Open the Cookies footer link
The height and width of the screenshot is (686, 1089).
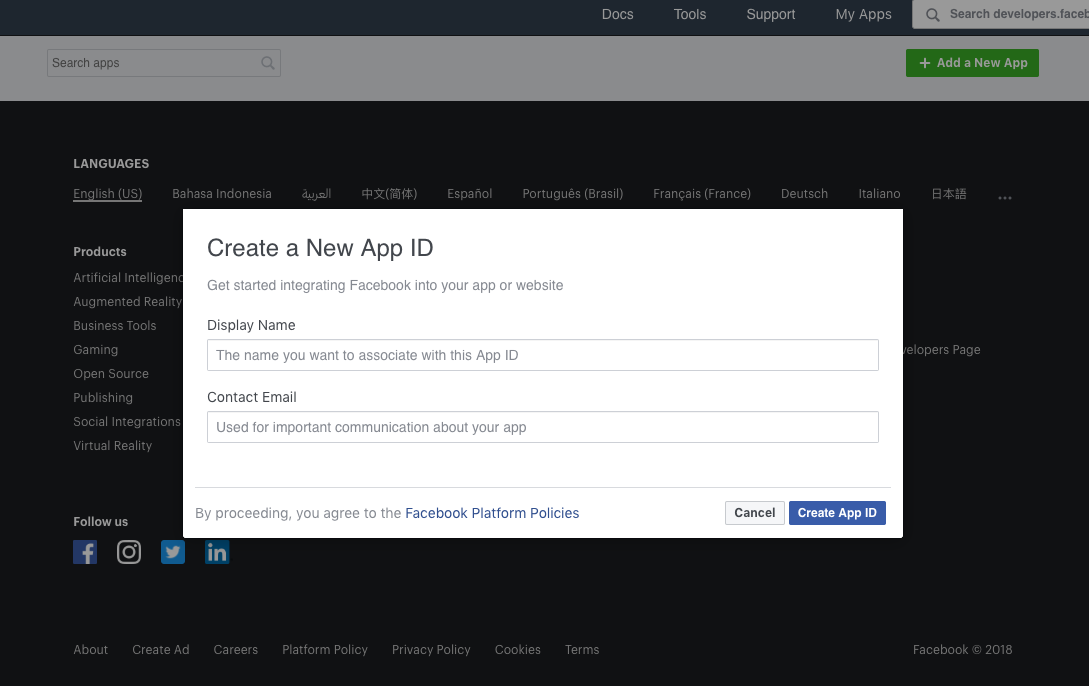[x=517, y=650]
